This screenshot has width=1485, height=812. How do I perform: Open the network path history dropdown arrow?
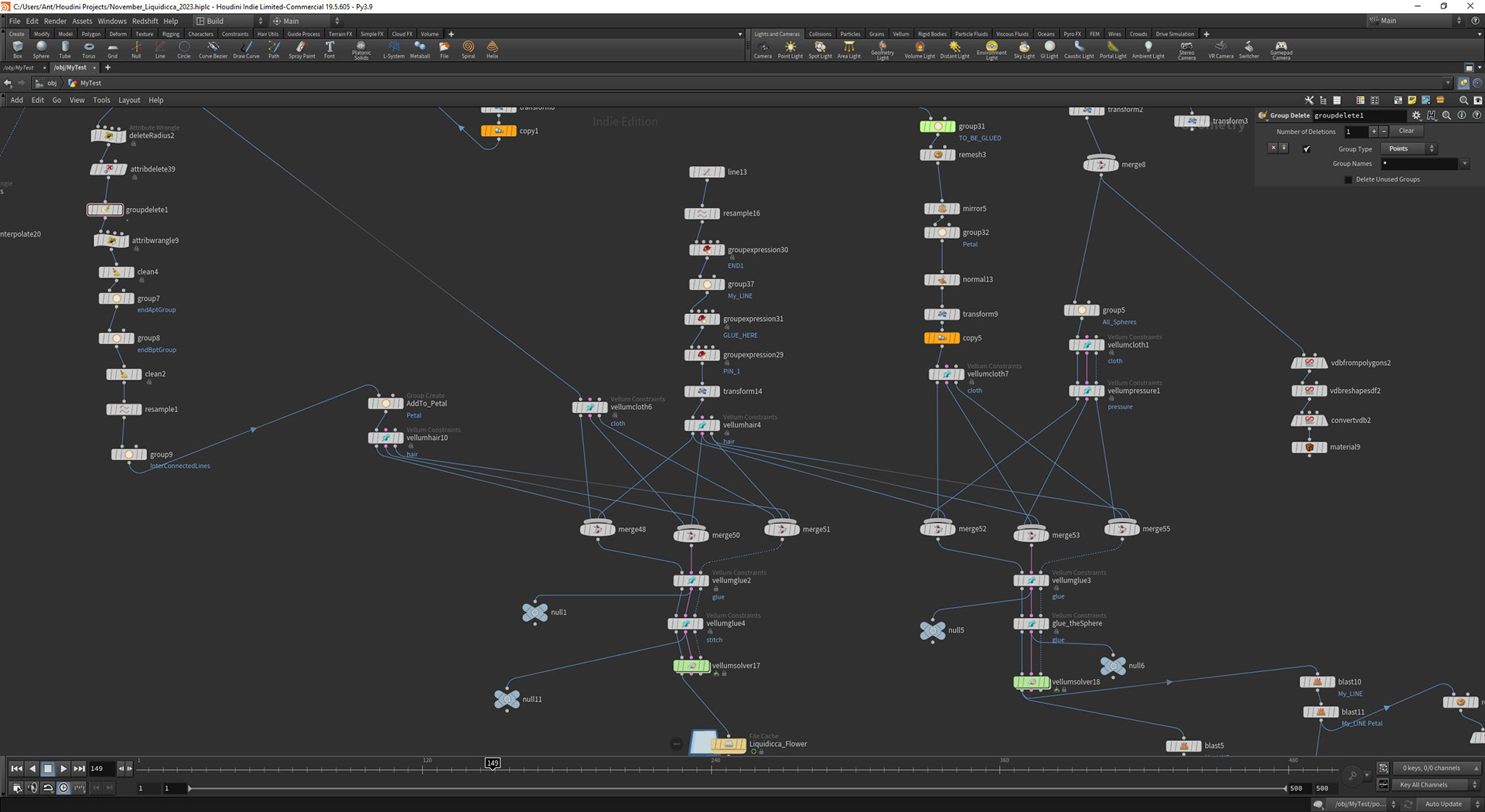[x=1448, y=83]
